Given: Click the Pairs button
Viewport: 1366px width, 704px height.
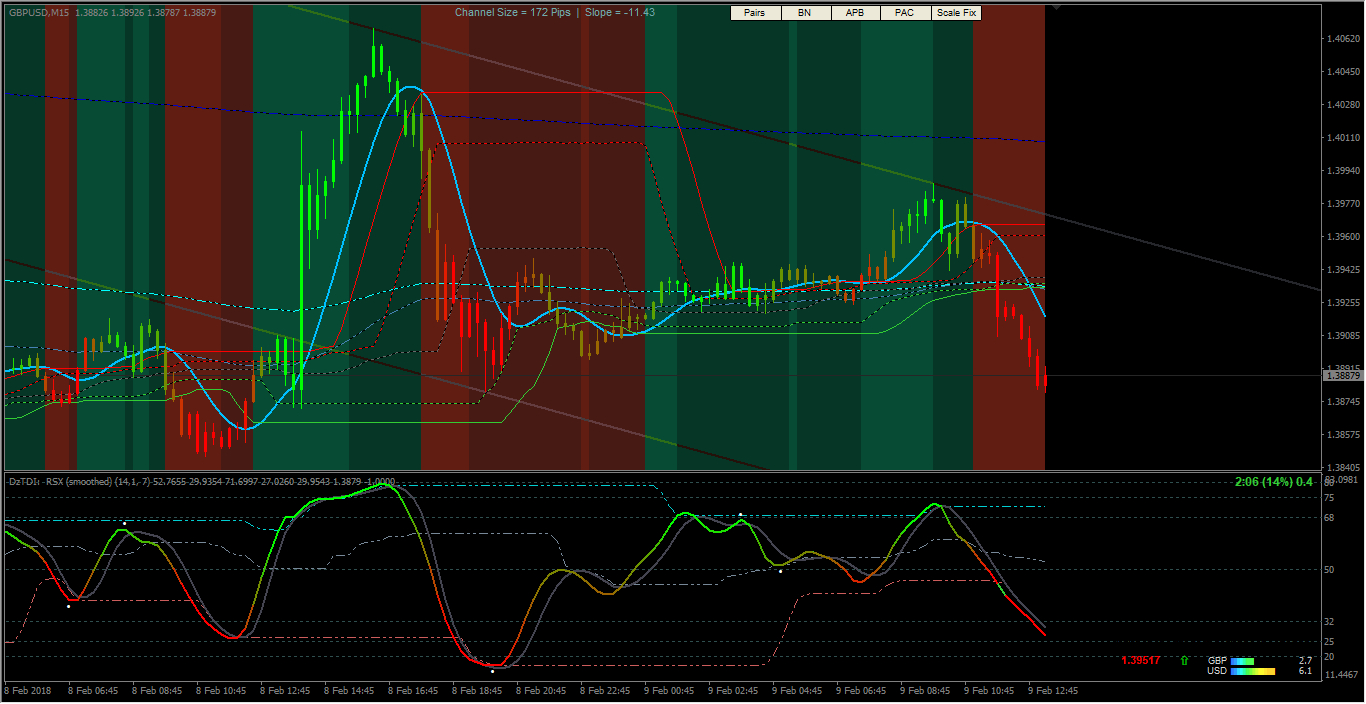Looking at the screenshot, I should [756, 13].
